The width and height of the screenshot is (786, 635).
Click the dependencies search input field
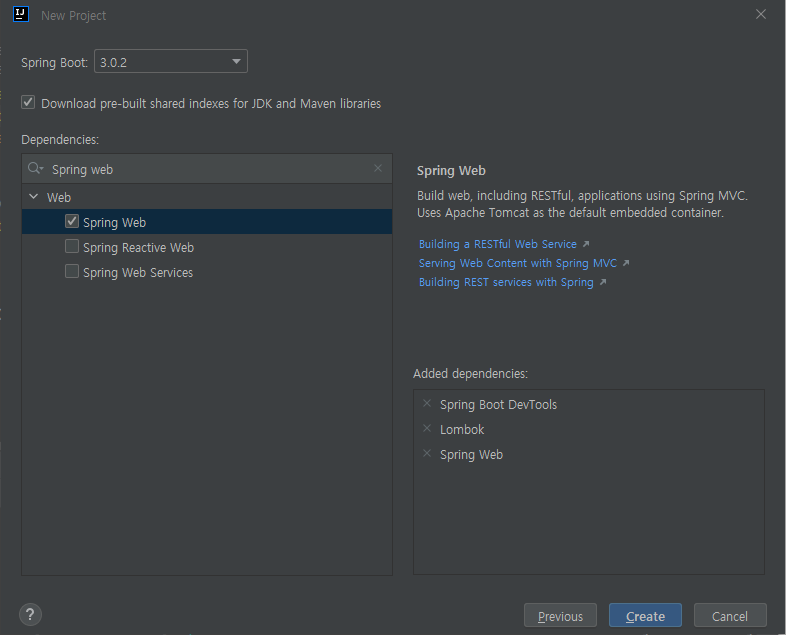click(x=207, y=169)
